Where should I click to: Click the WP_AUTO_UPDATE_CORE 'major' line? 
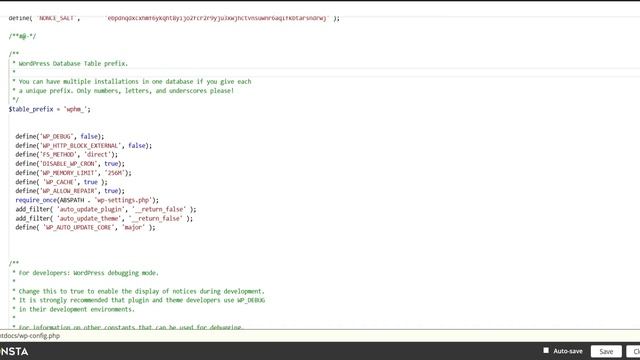[85, 227]
